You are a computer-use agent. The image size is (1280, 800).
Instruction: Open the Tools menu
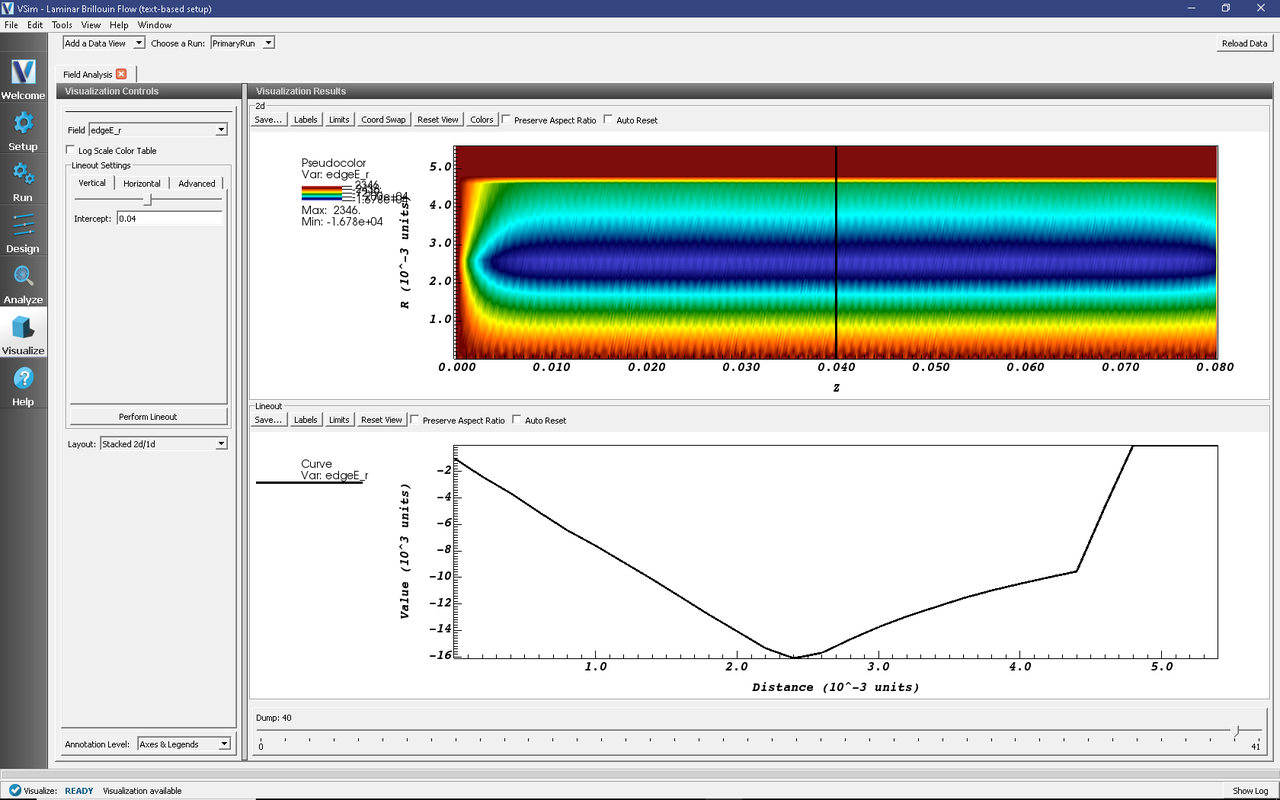[62, 25]
